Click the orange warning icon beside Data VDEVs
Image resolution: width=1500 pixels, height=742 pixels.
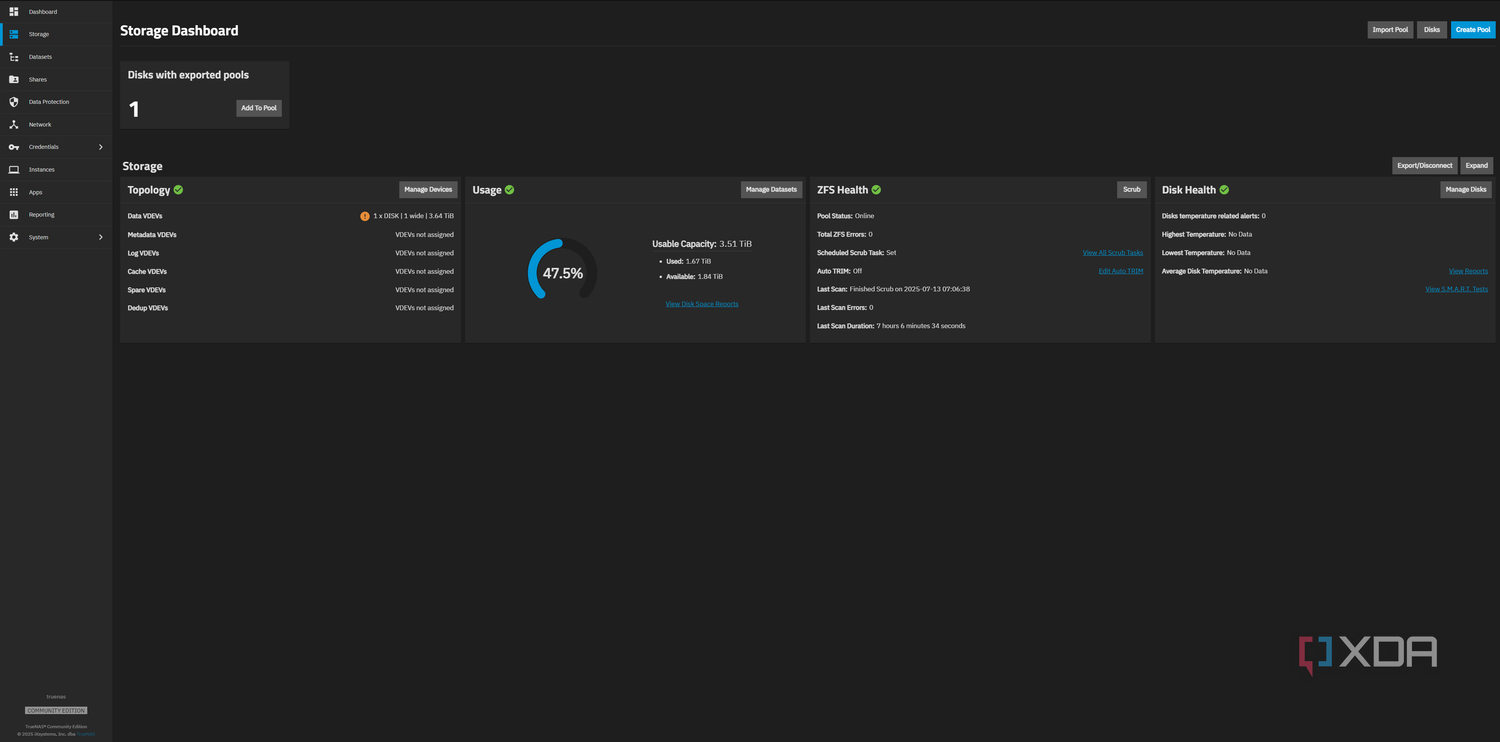tap(365, 216)
